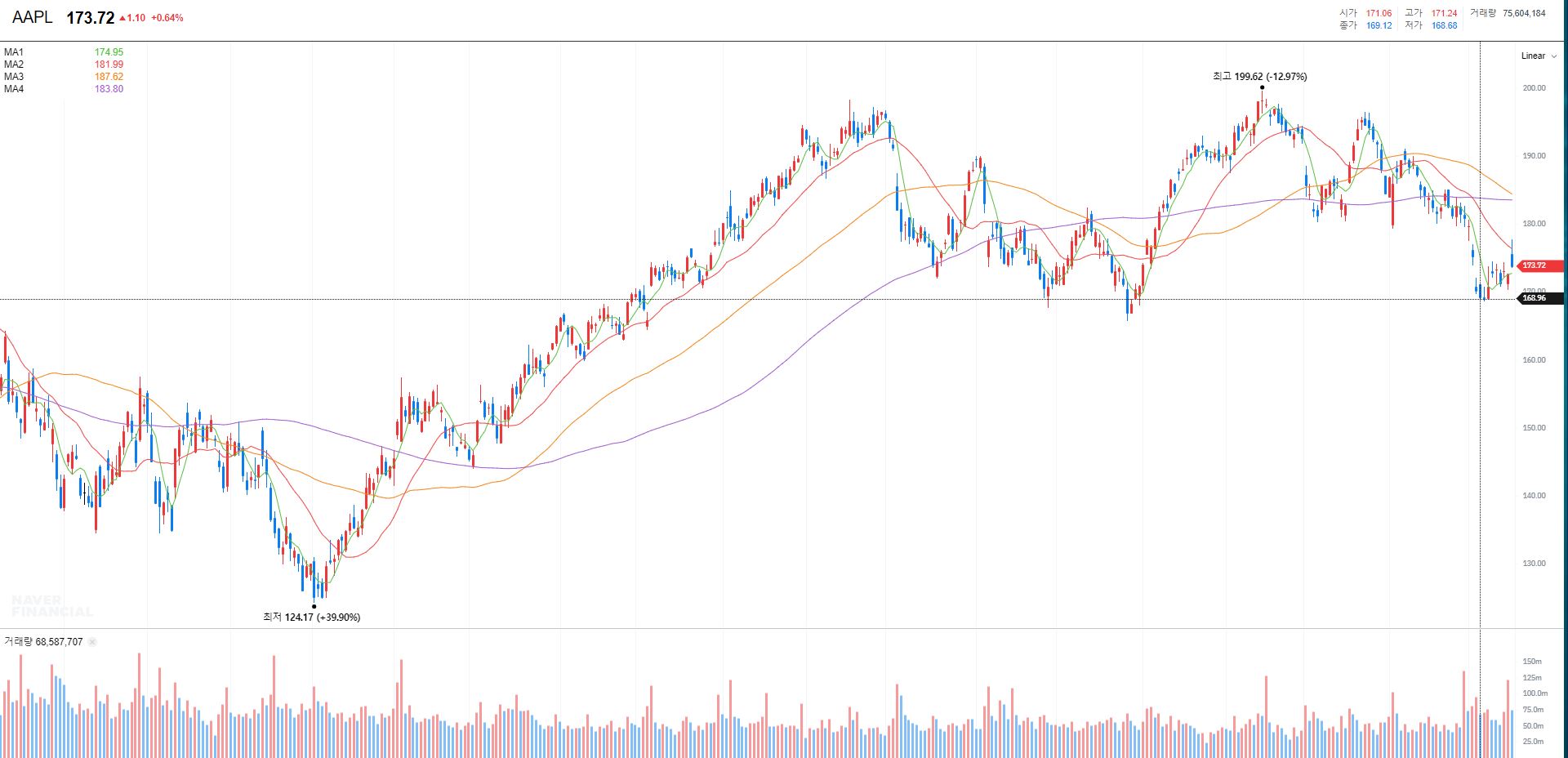This screenshot has width=1568, height=758.
Task: Click the 160.00 price axis label
Action: 1535,360
